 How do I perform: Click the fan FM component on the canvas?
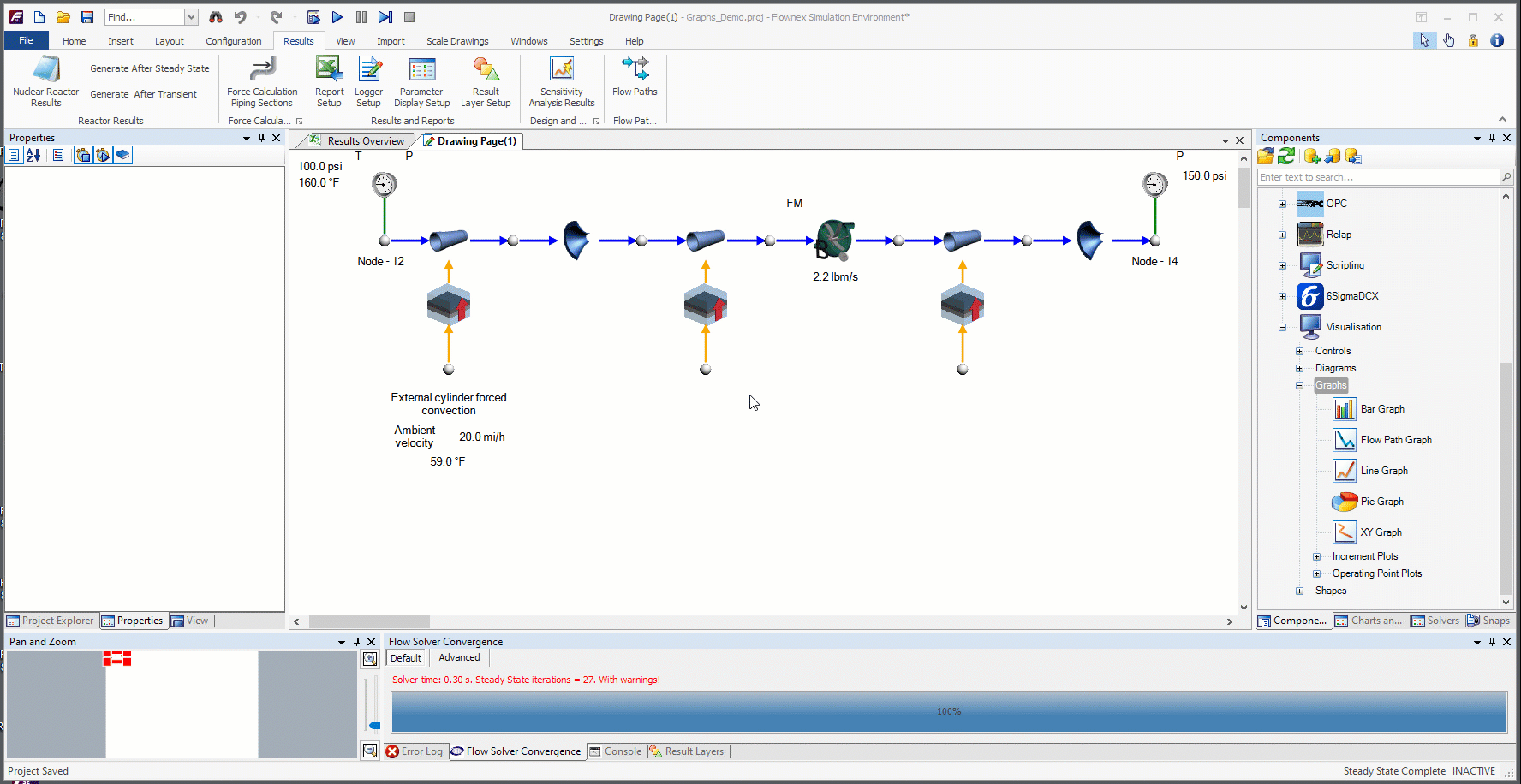tap(834, 240)
